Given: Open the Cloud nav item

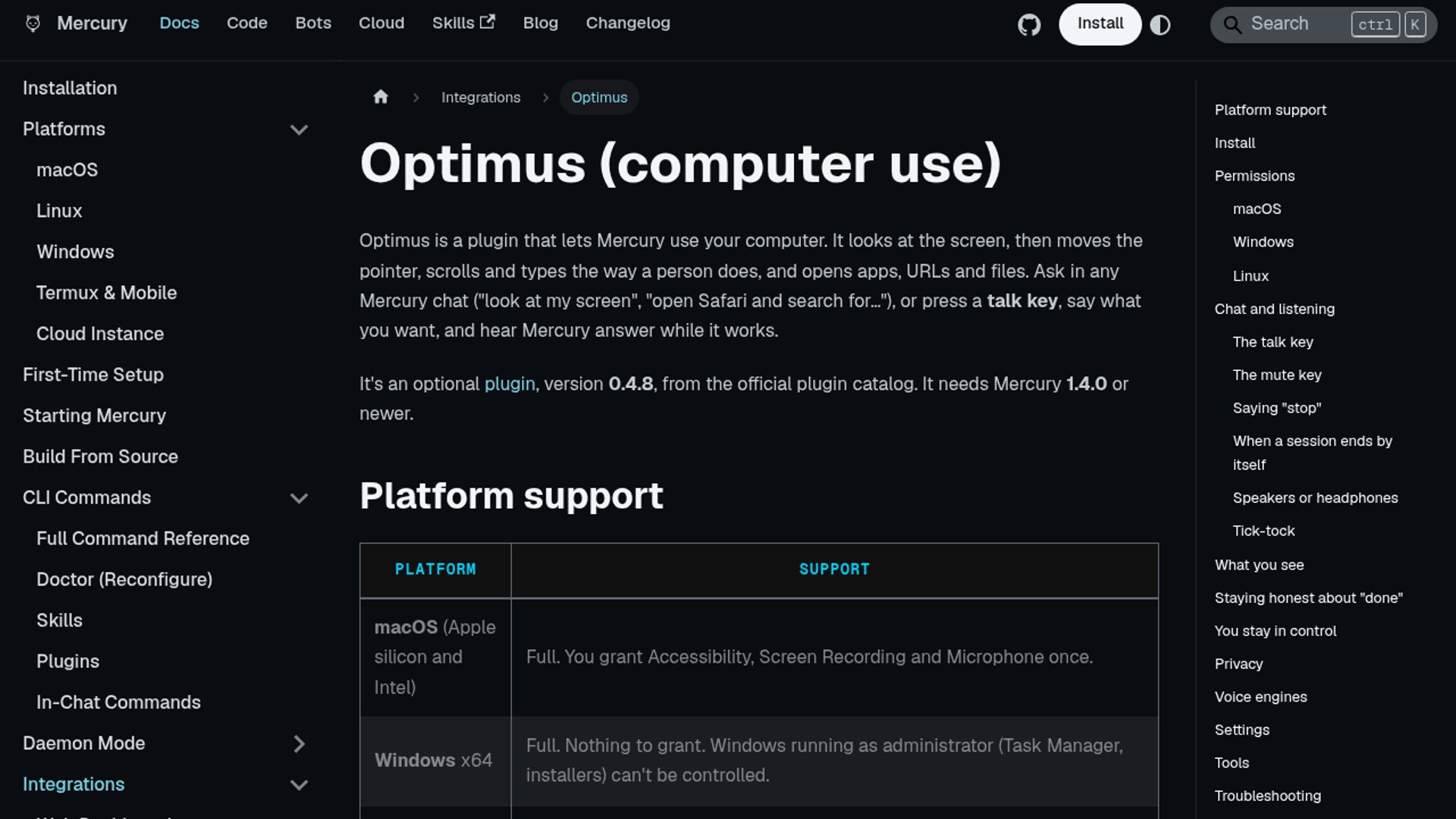Looking at the screenshot, I should [x=381, y=23].
